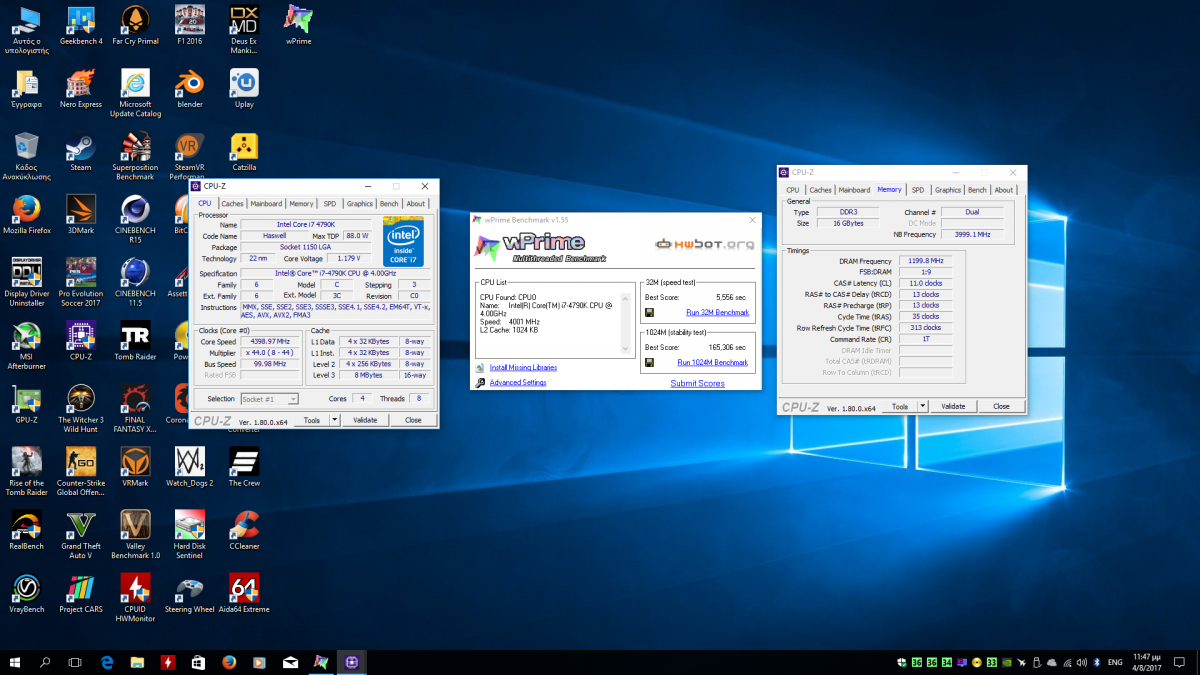Open Bench tab in left CPU-Z window
Screen dimensions: 1200x675
pos(389,203)
